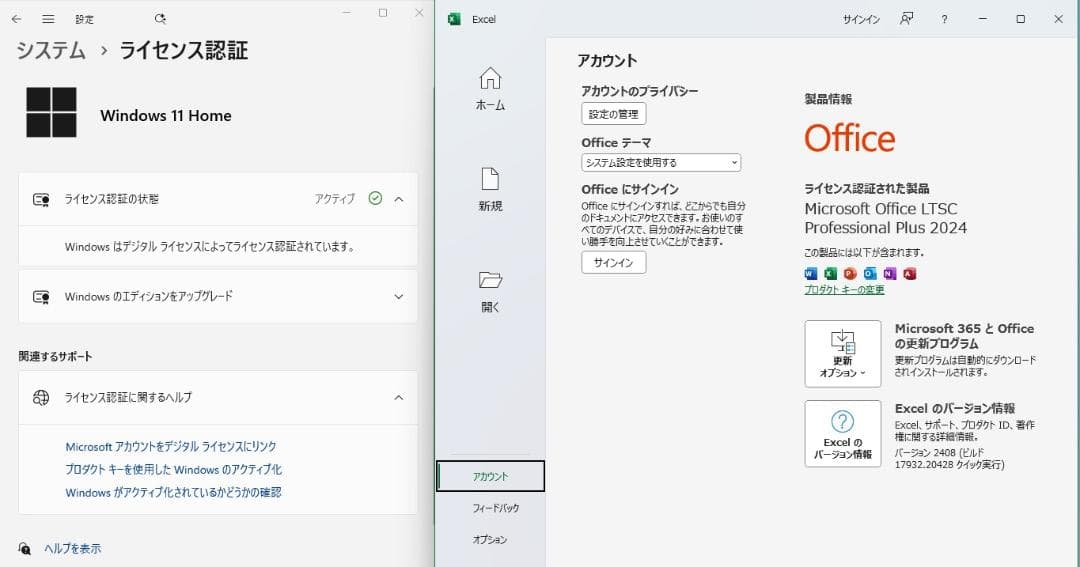Screen dimensions: 1080x567
Task: Click システム in the Settings breadcrumb
Action: click(51, 50)
